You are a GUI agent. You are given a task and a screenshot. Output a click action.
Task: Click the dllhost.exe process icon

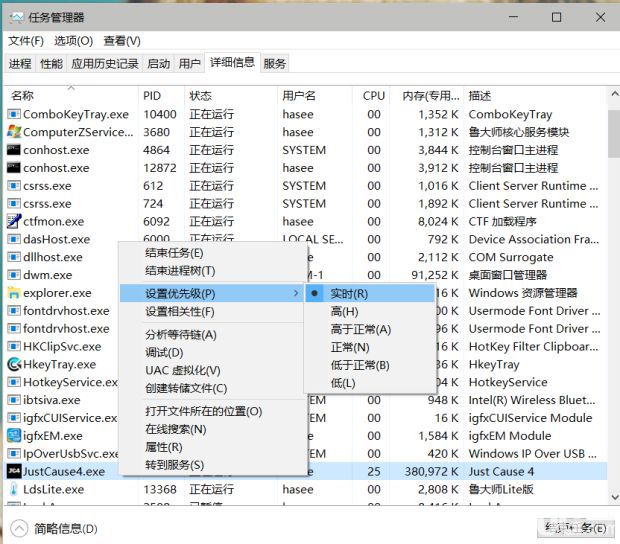point(13,257)
